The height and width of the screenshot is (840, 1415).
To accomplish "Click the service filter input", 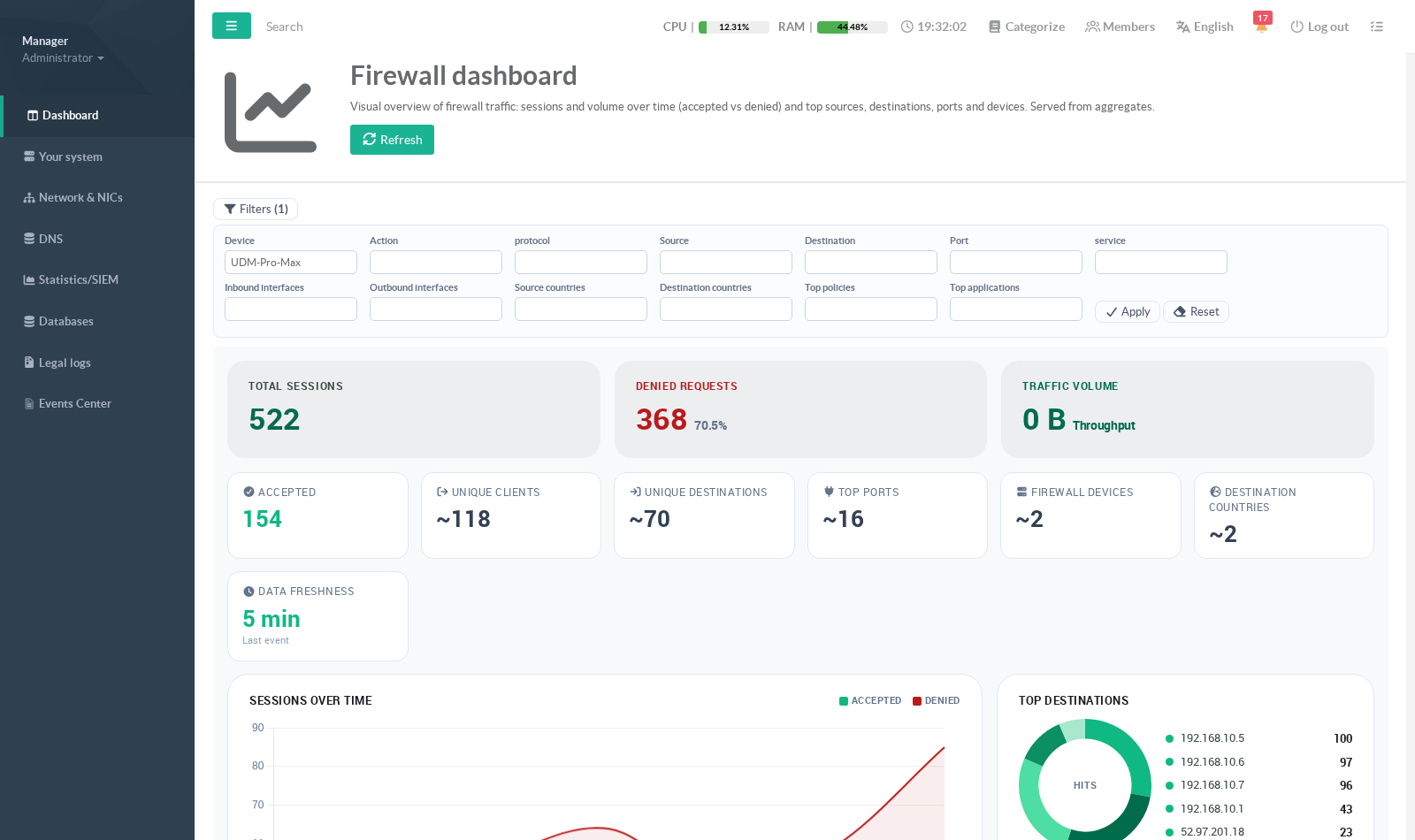I will click(1161, 263).
